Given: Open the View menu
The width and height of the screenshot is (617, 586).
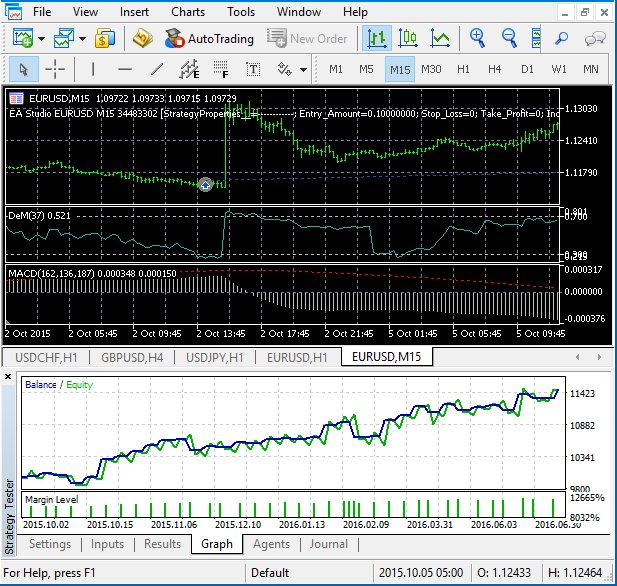Looking at the screenshot, I should [x=85, y=12].
